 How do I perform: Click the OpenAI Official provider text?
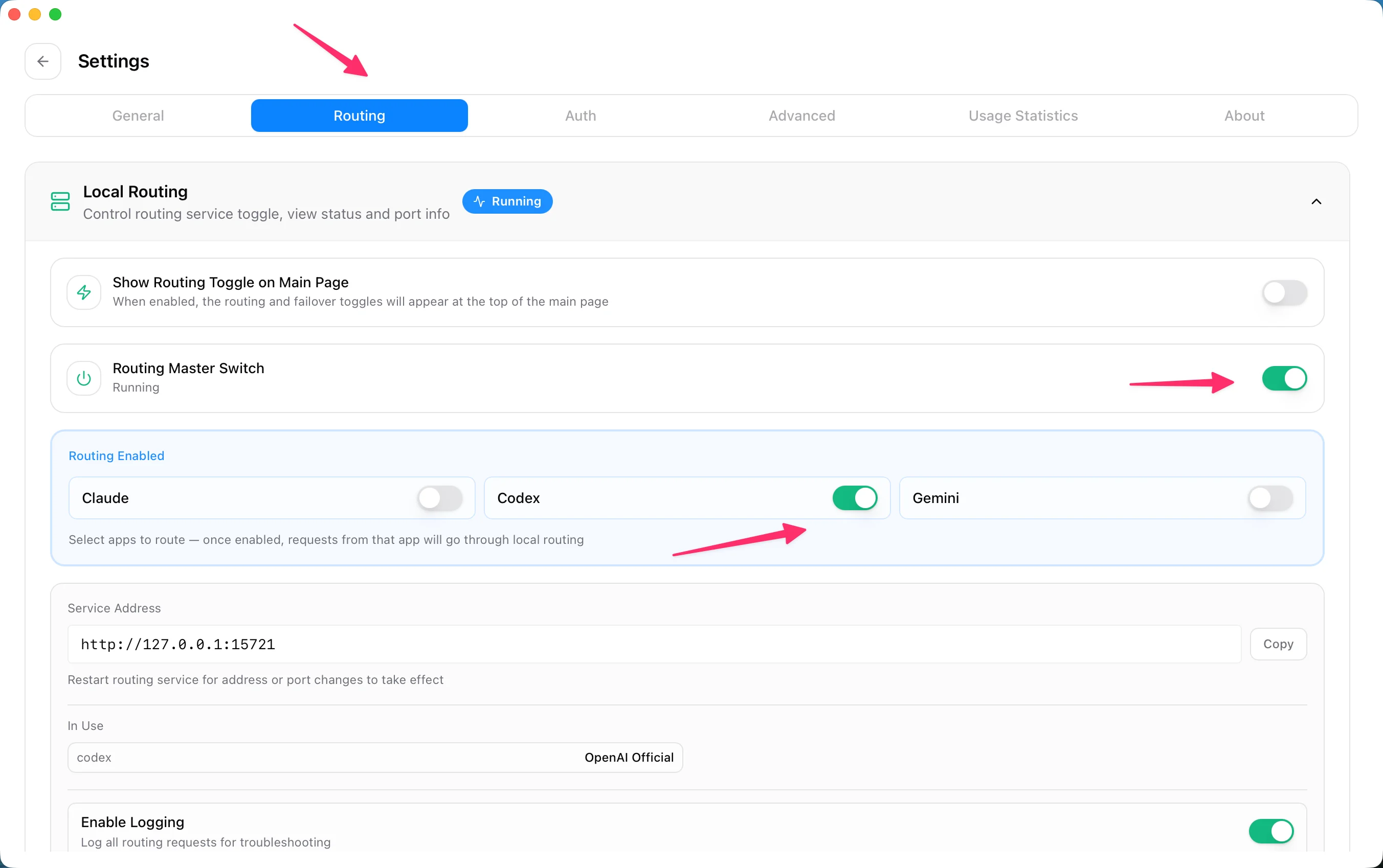coord(629,757)
